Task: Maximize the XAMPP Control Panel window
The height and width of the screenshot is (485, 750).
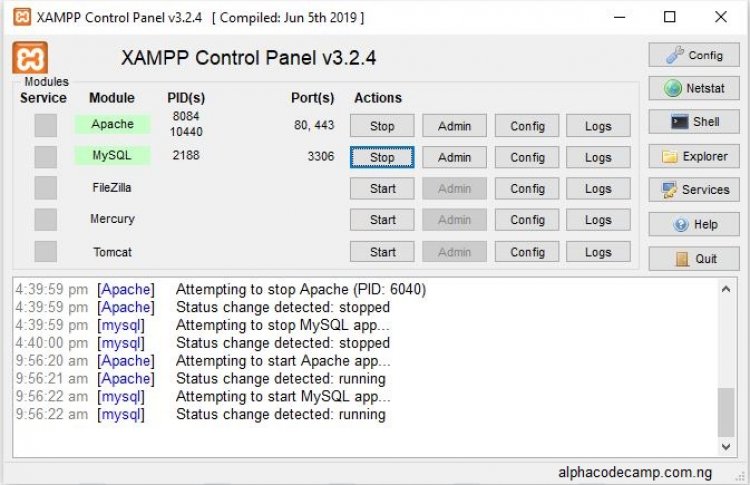Action: click(x=670, y=17)
